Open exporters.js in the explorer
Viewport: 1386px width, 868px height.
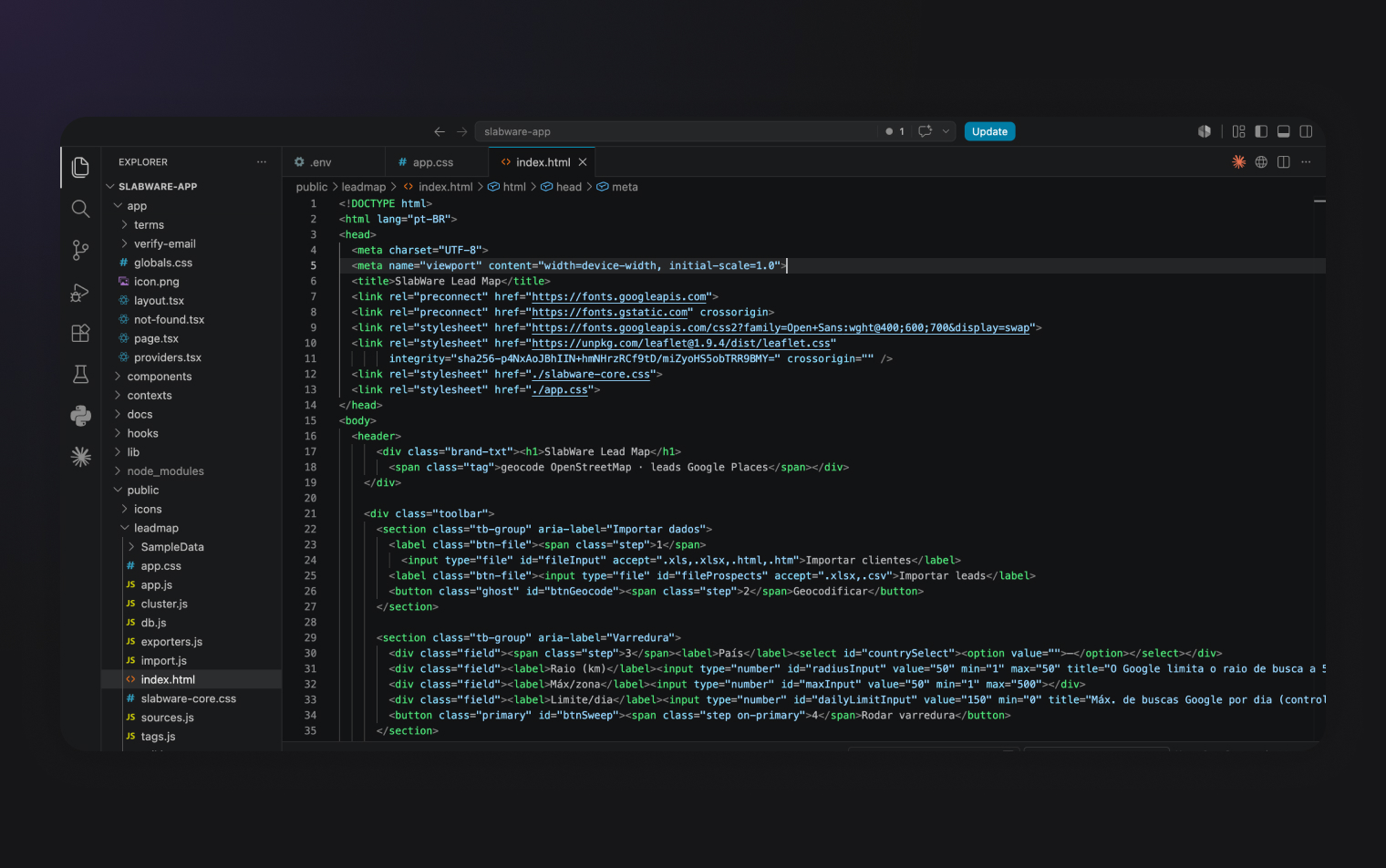[x=171, y=642]
